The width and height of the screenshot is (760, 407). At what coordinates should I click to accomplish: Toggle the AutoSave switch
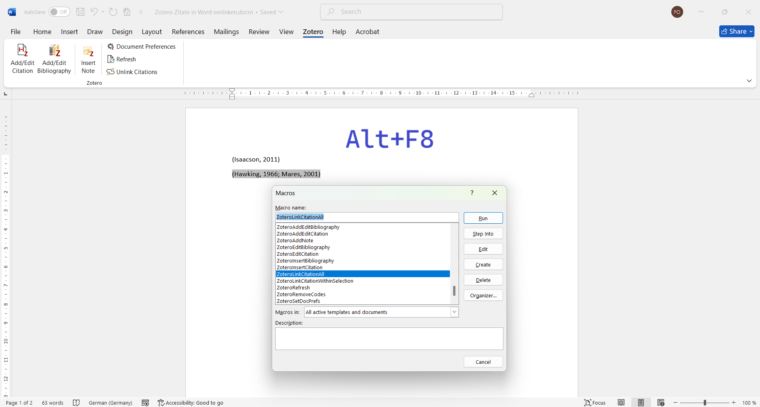pos(59,12)
